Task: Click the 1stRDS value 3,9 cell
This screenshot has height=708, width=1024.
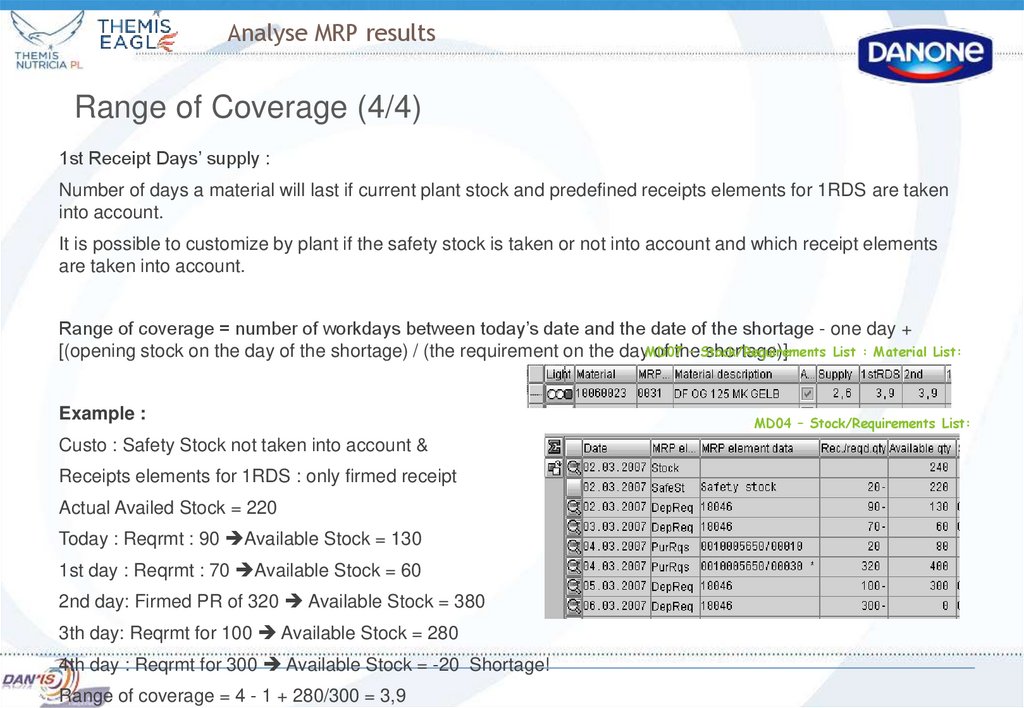Action: pos(884,392)
